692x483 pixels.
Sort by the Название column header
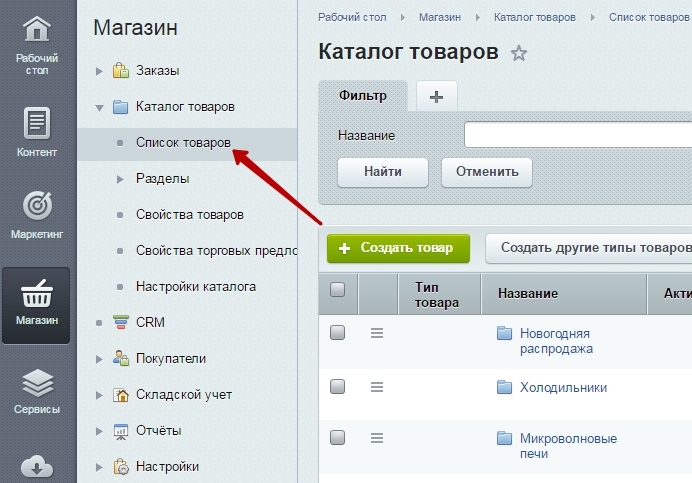(564, 294)
